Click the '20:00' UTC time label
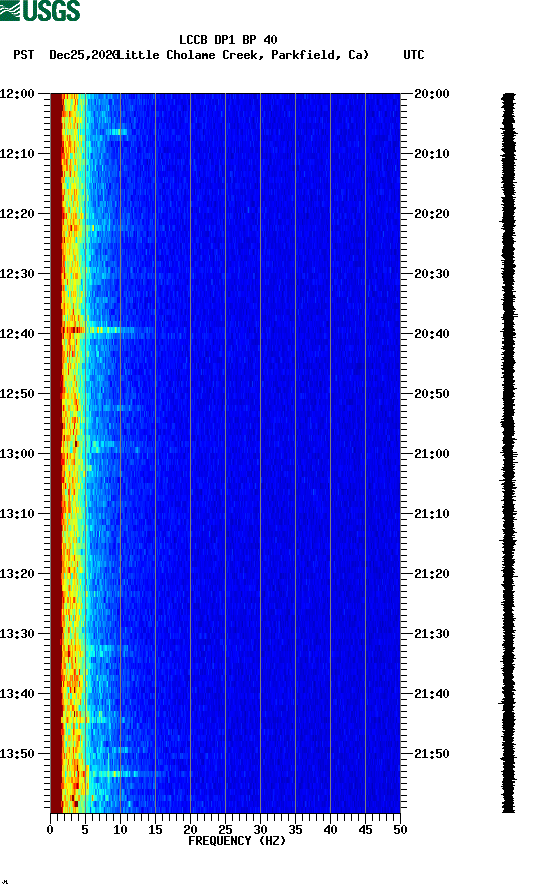Screen dimensions: 552x893 point(432,93)
